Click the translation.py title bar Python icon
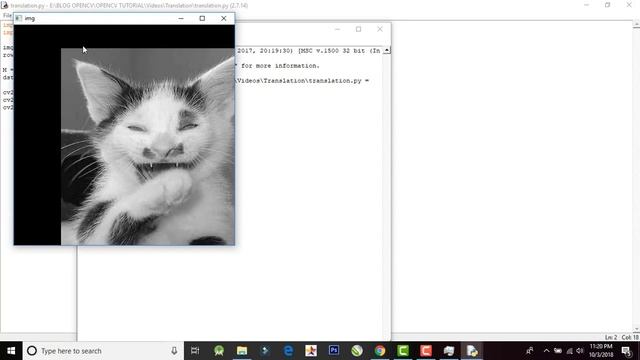Viewport: 640px width, 360px height. point(4,5)
